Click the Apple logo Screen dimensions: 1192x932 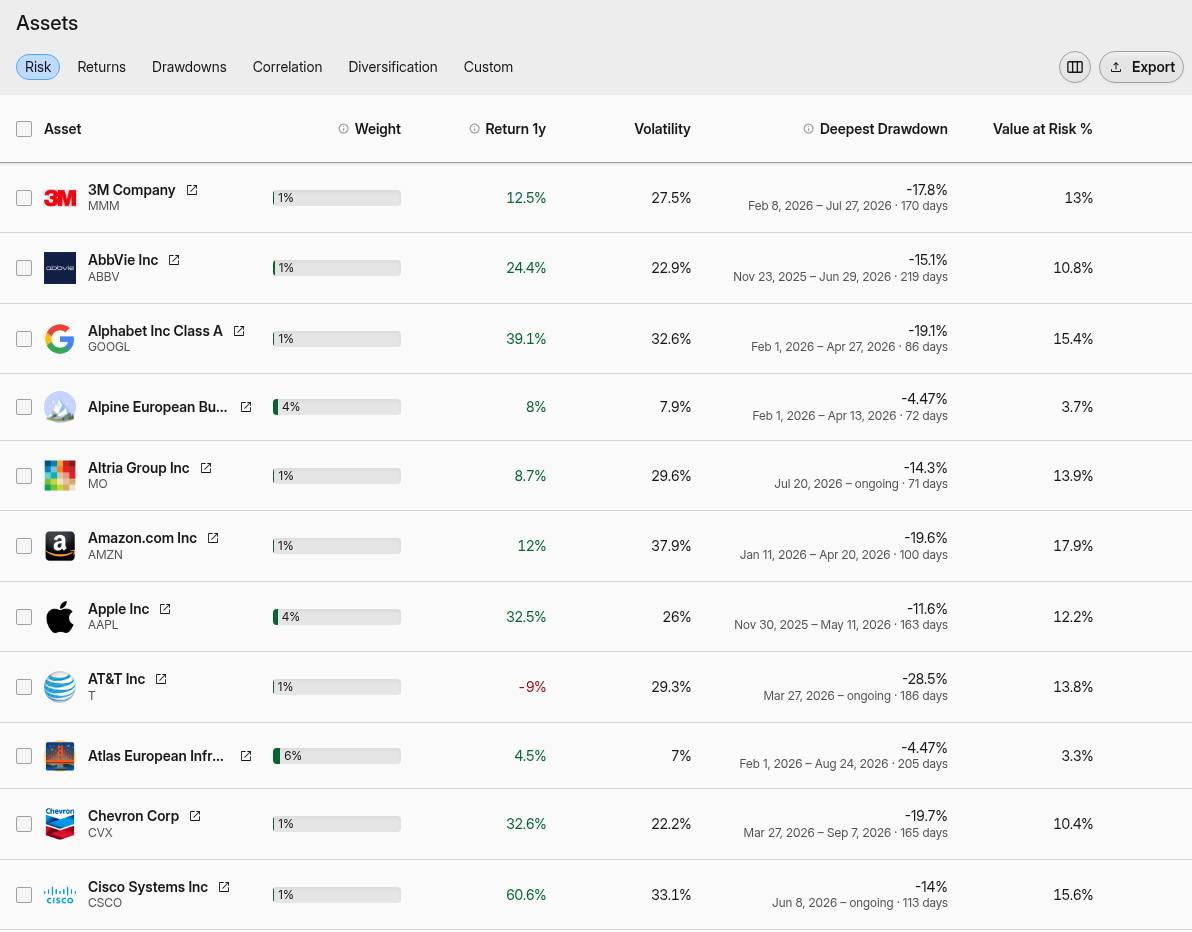(60, 617)
